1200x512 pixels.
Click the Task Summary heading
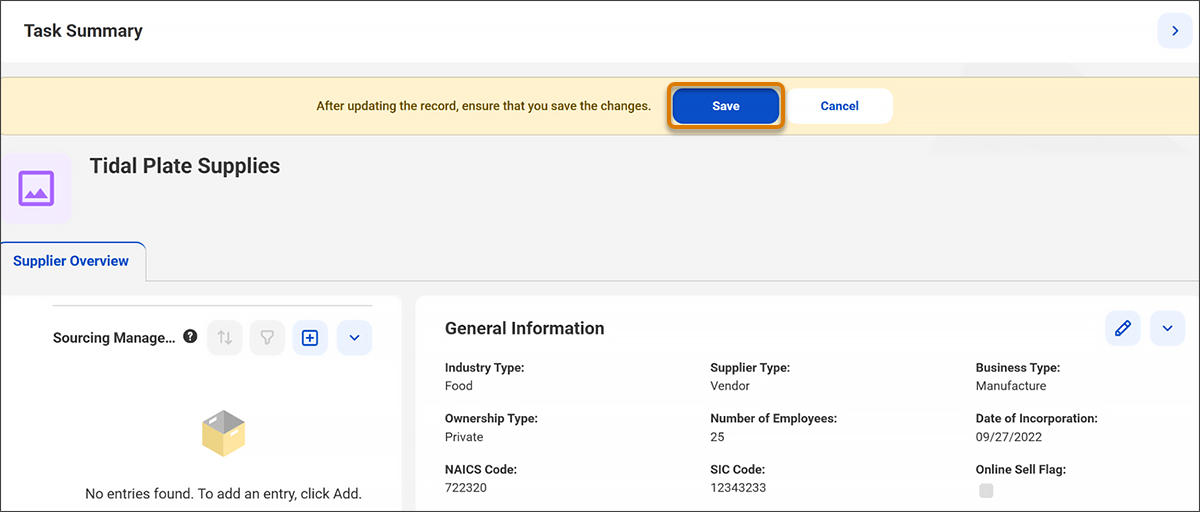coord(83,31)
